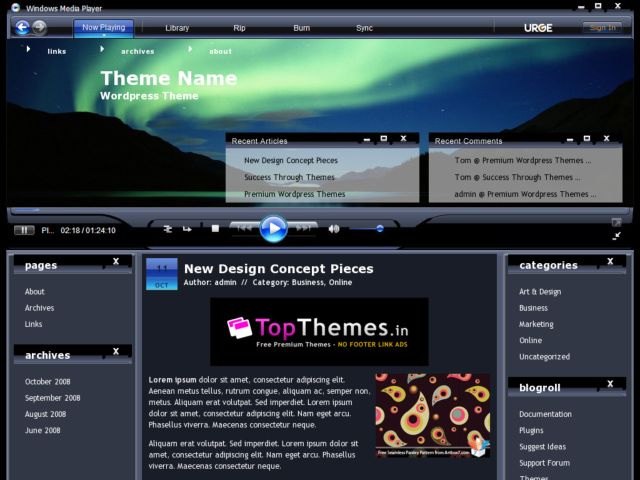This screenshot has height=480, width=640.
Task: Open Tom's comment on Premium Wordpress Themes
Action: pos(523,160)
